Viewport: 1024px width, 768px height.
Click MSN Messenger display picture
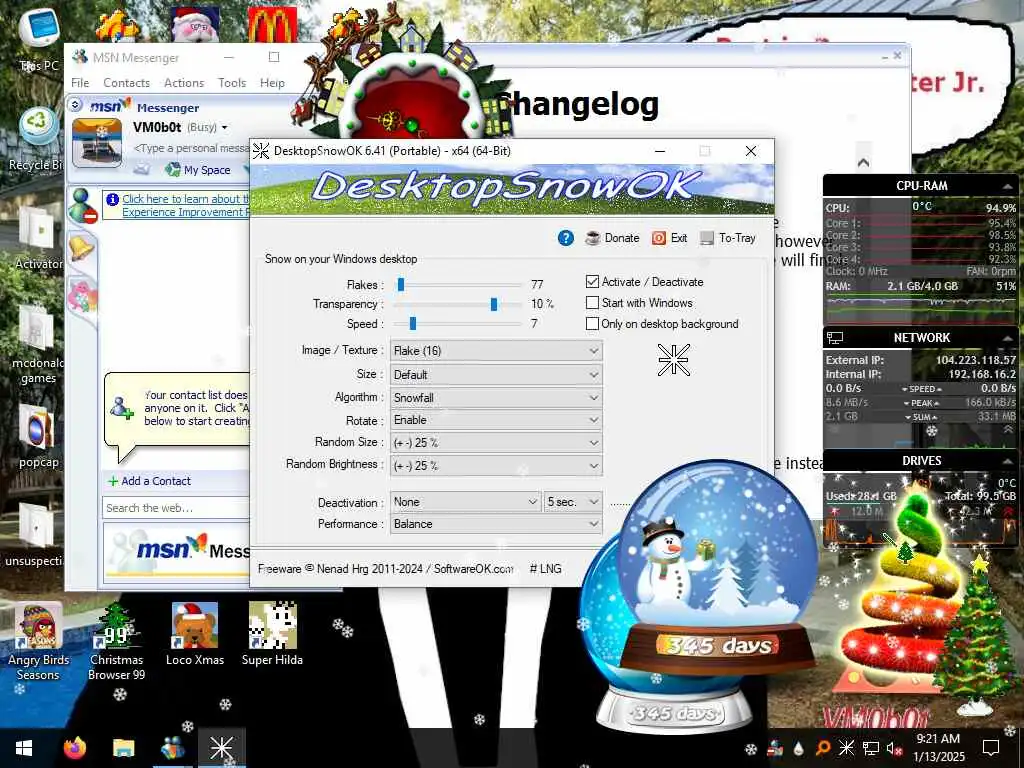tap(97, 143)
